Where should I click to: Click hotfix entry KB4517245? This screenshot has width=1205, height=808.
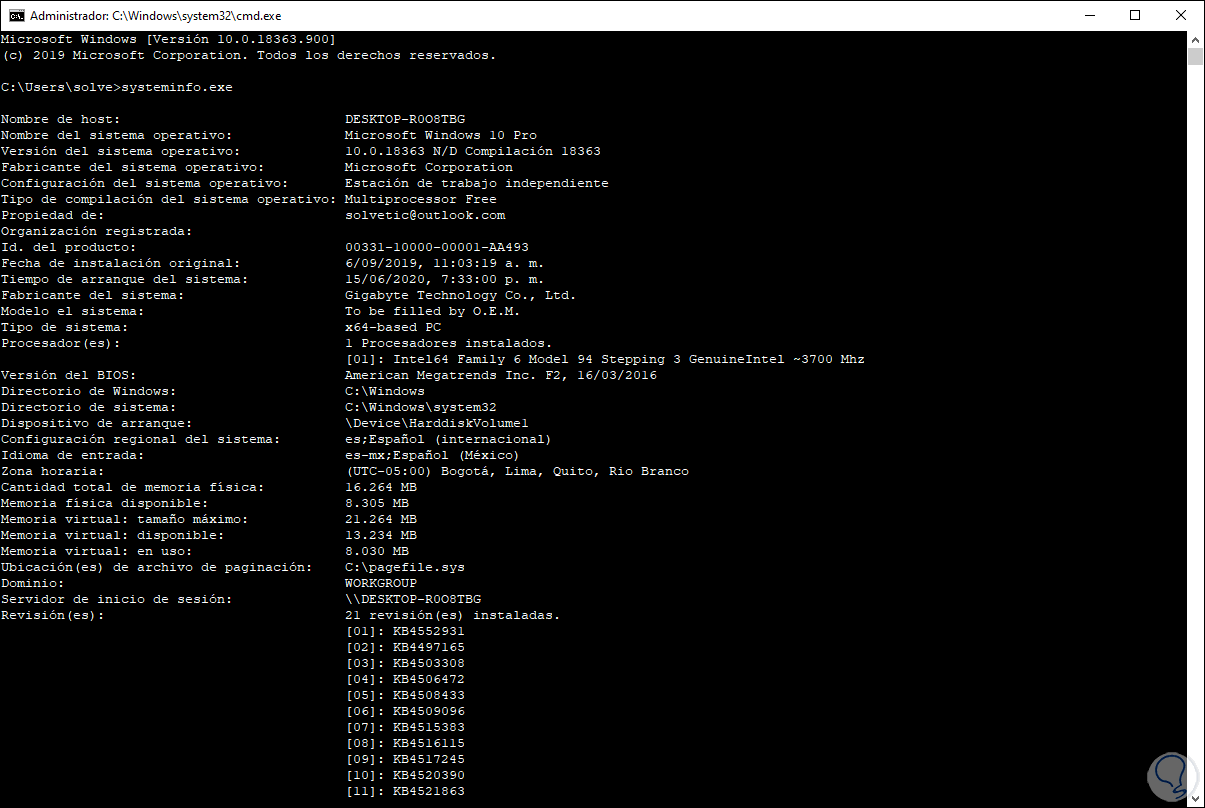pos(405,759)
